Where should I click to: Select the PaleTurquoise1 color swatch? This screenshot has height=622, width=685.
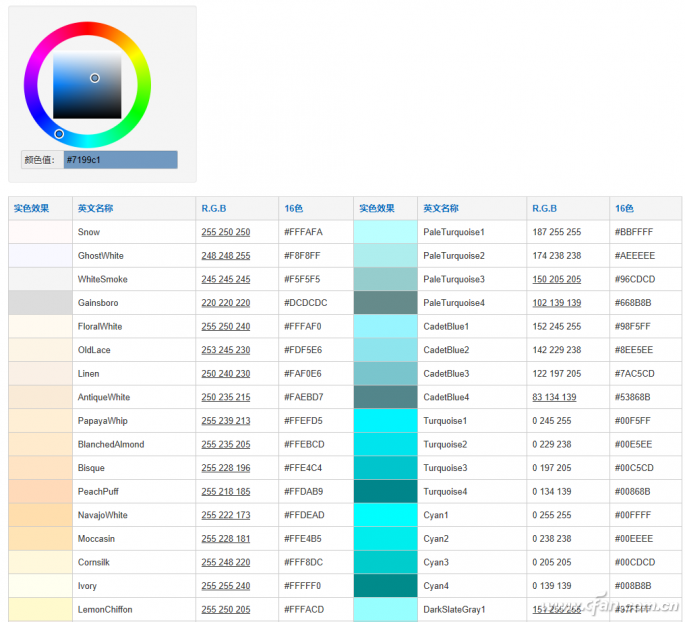coord(385,232)
